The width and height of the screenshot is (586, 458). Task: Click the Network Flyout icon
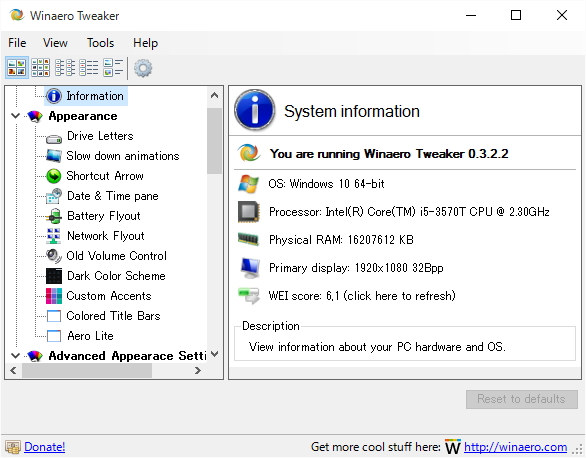tap(54, 236)
